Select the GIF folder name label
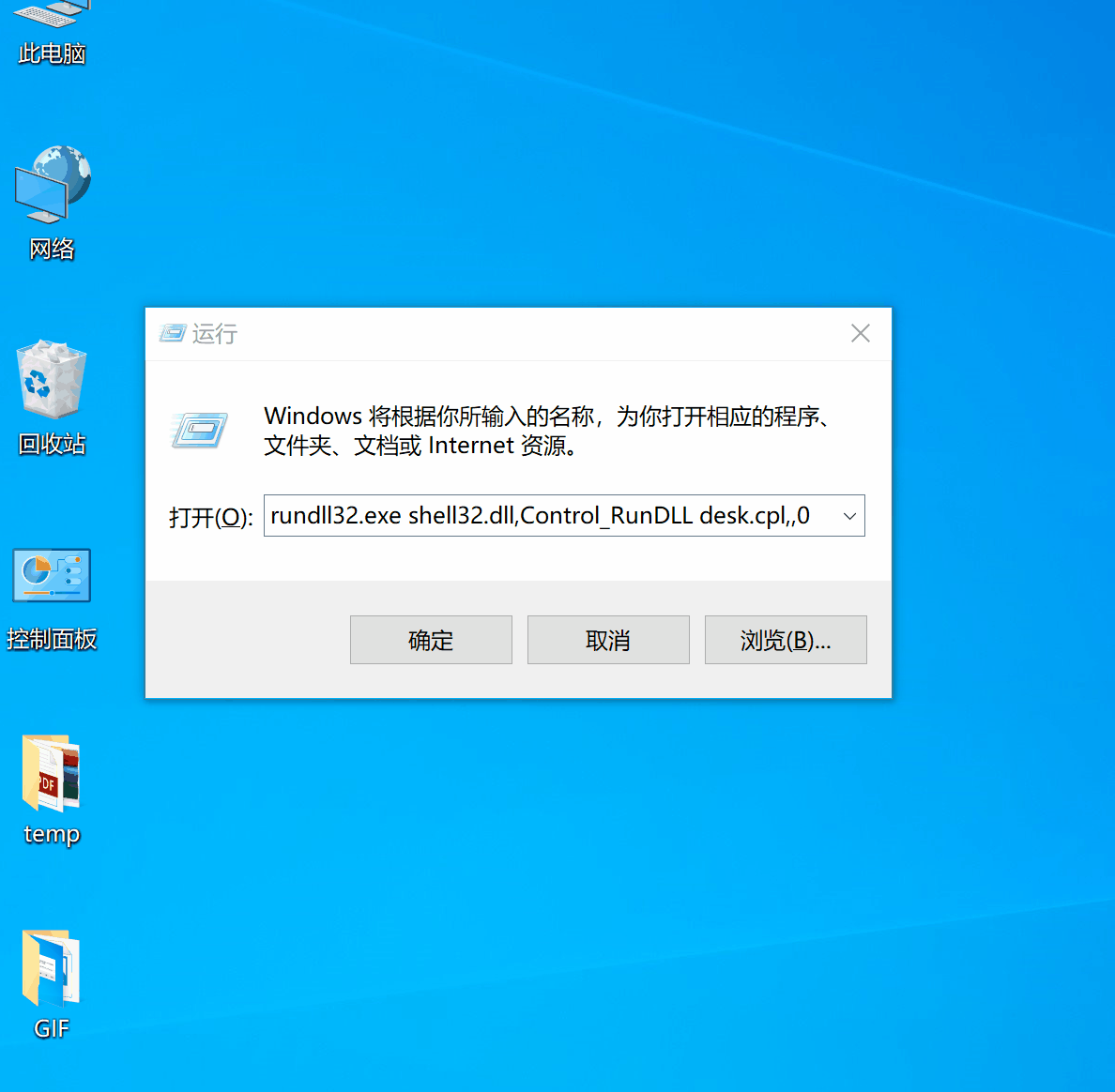Screen dimensions: 1115x1092 [50, 1028]
